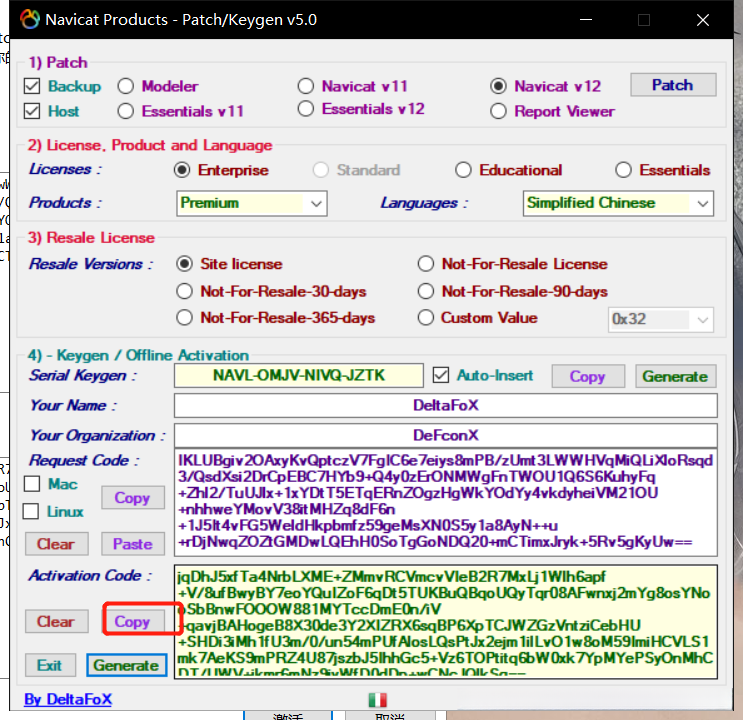Viewport: 743px width, 720px height.
Task: Click the Navicat app icon in title bar
Action: point(30,19)
